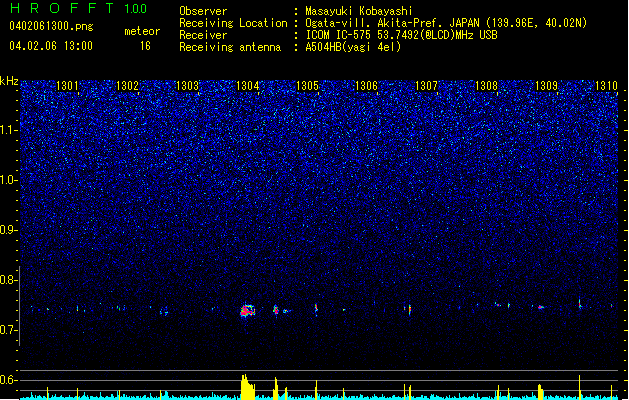Click antenna value A504HB(yagi 4el)
This screenshot has height=400, width=629.
353,47
